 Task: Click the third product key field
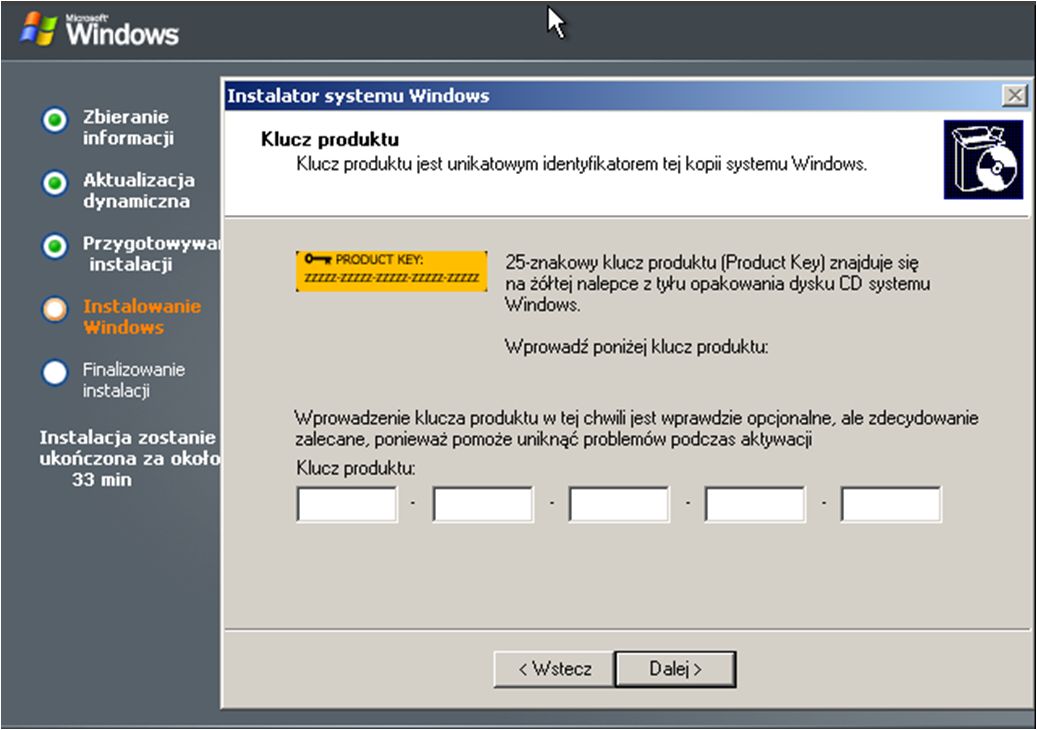click(x=619, y=505)
